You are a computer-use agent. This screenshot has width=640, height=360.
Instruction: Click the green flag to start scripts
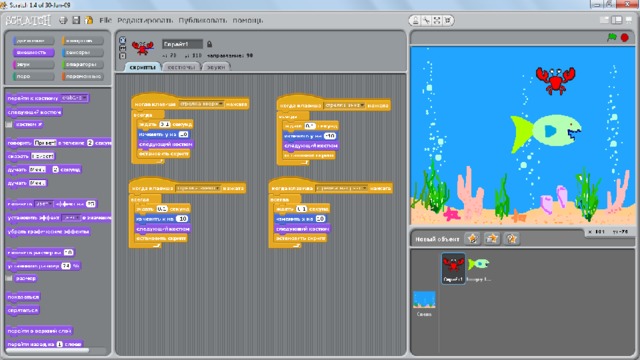coord(612,37)
